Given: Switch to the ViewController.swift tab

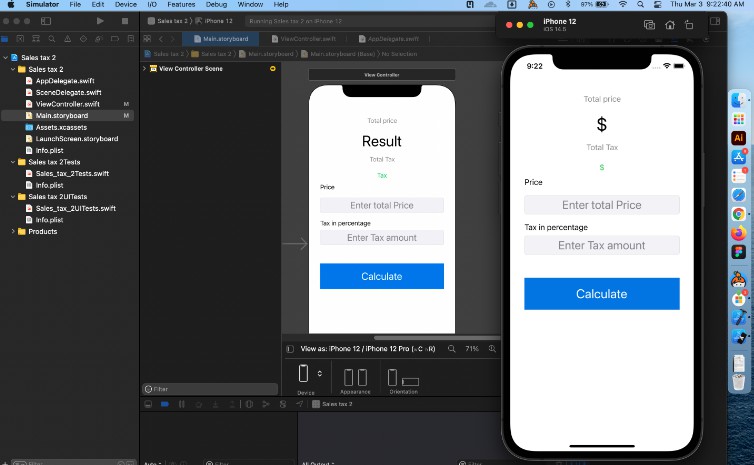Looking at the screenshot, I should tap(301, 37).
